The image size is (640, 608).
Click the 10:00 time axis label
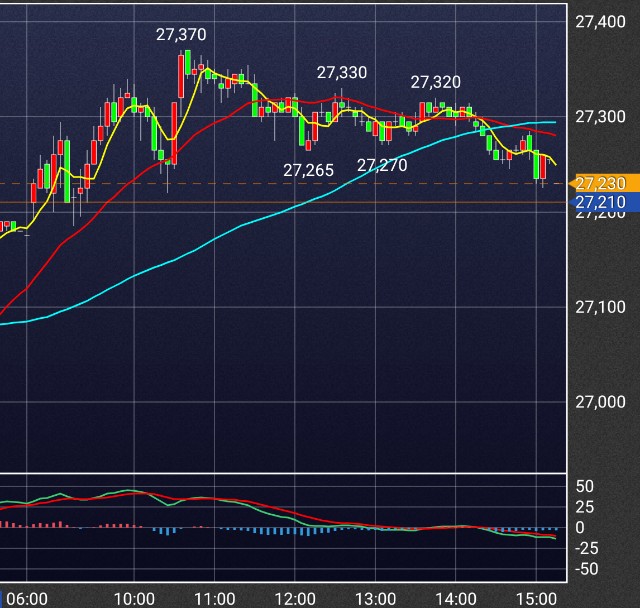pos(134,599)
